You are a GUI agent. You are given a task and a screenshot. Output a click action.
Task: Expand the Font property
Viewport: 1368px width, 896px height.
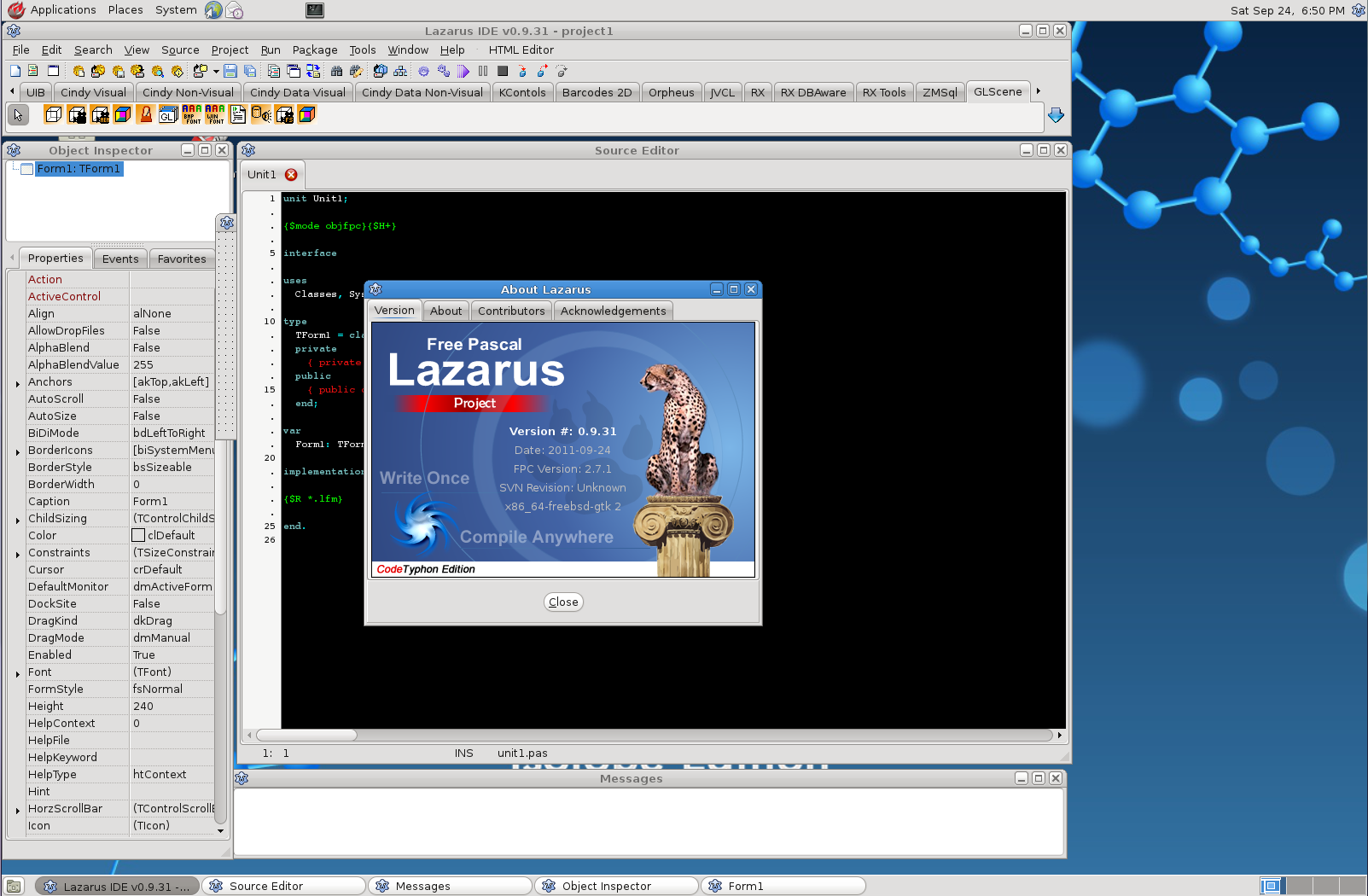point(18,673)
